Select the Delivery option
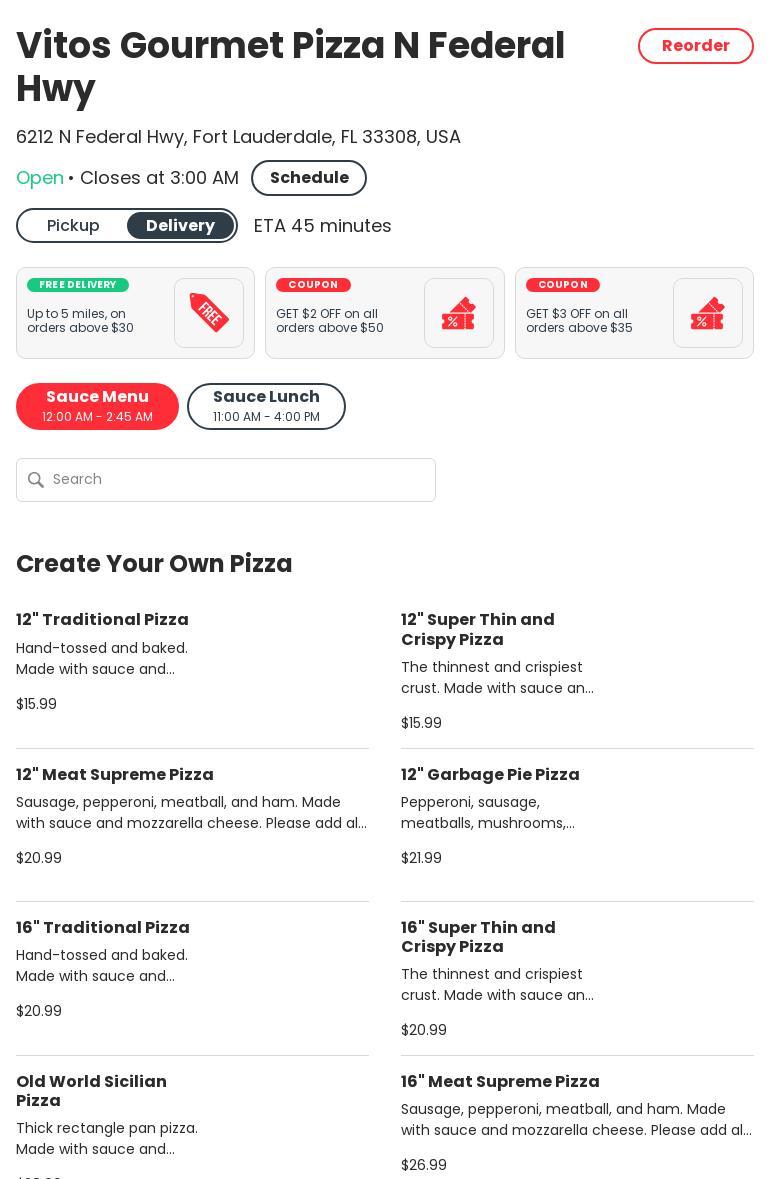 point(180,226)
